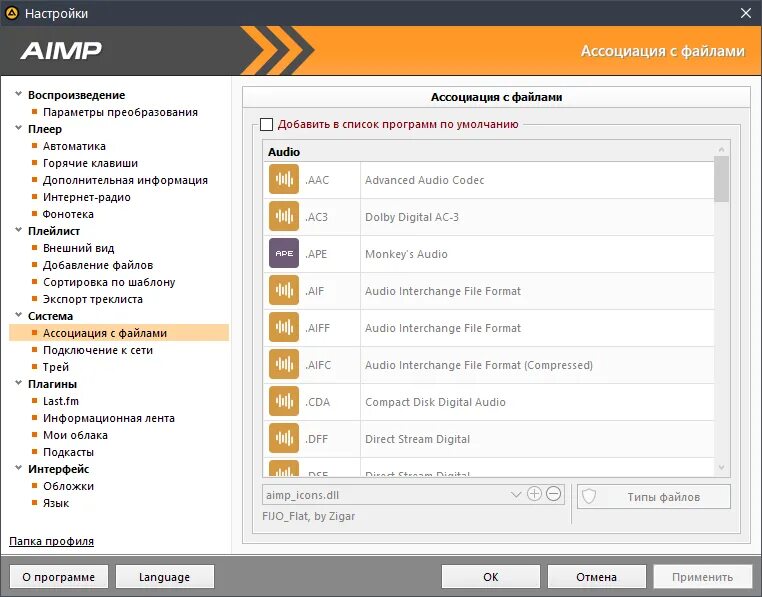Select Ассоциация с файлами item
The image size is (762, 597).
coord(119,333)
